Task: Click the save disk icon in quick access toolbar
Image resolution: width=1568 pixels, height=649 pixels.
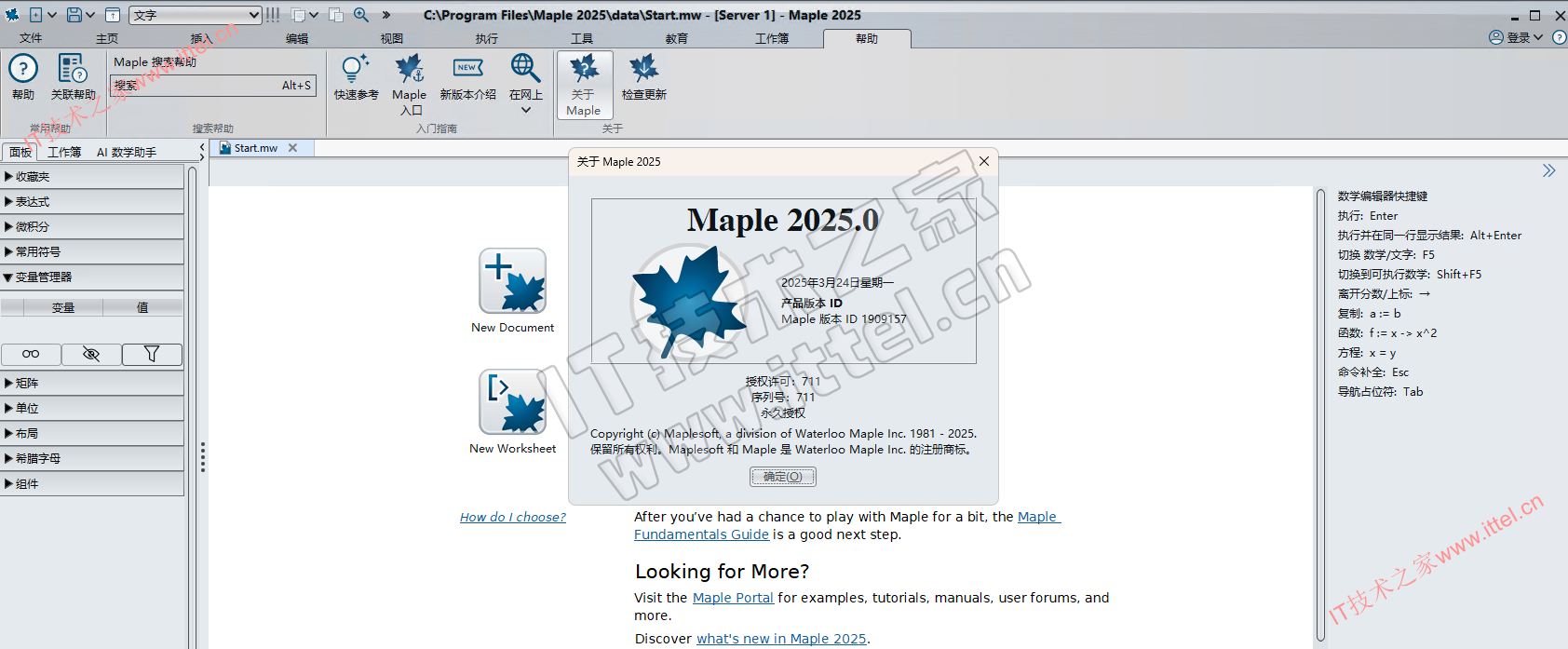Action: [74, 15]
